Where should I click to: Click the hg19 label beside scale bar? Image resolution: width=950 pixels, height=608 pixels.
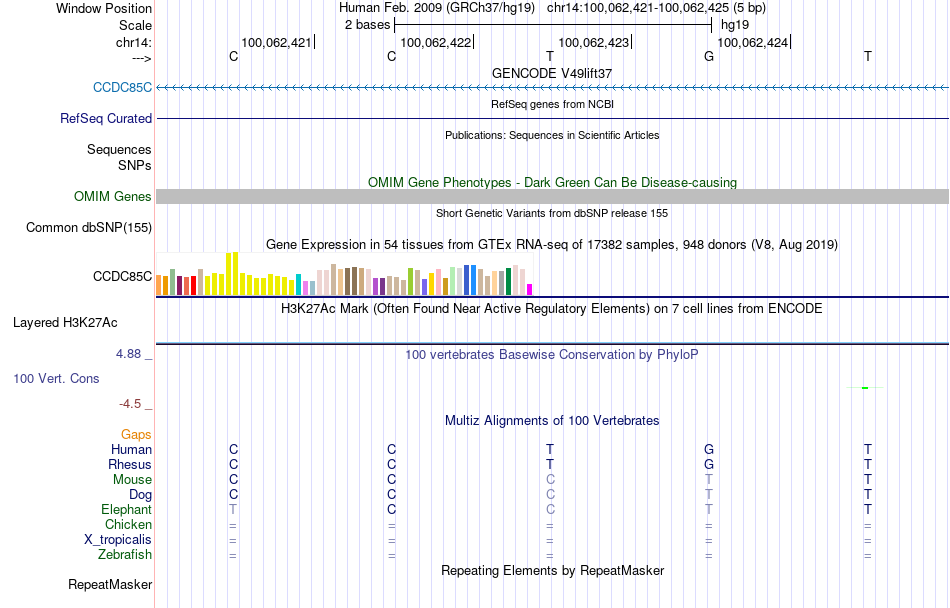coord(735,25)
